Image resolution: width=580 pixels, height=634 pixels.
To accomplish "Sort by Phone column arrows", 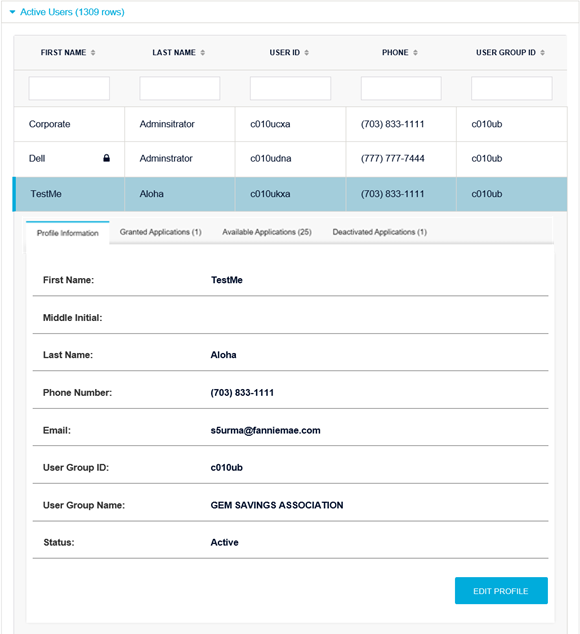I will point(415,53).
